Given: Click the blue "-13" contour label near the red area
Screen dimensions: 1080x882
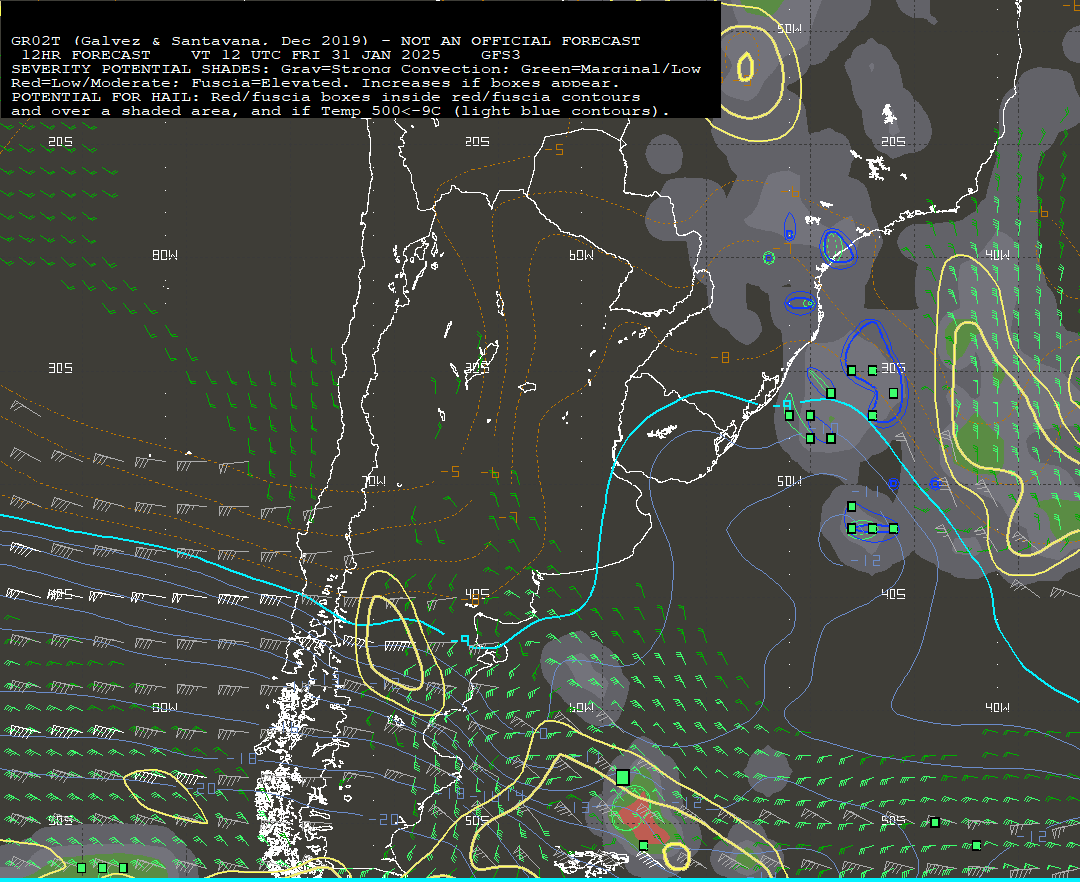Looking at the screenshot, I should (x=577, y=807).
